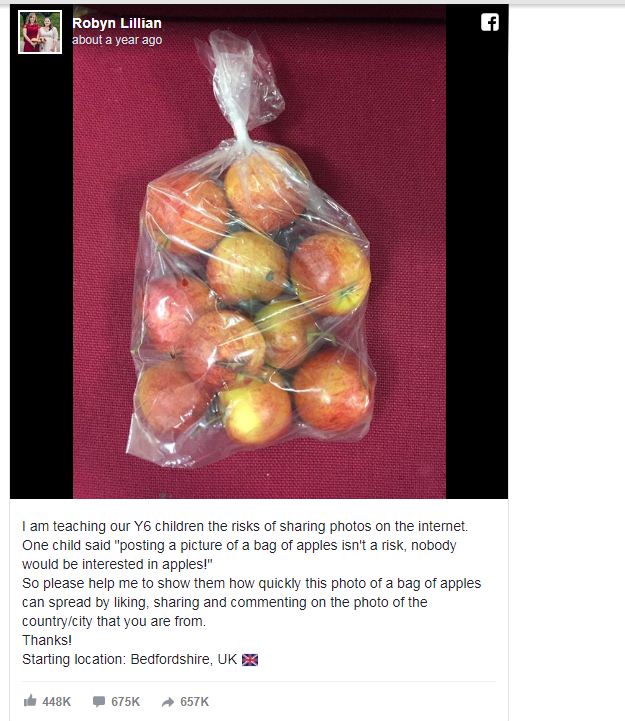Click the share arrow icon
Image resolution: width=625 pixels, height=721 pixels.
pyautogui.click(x=168, y=702)
